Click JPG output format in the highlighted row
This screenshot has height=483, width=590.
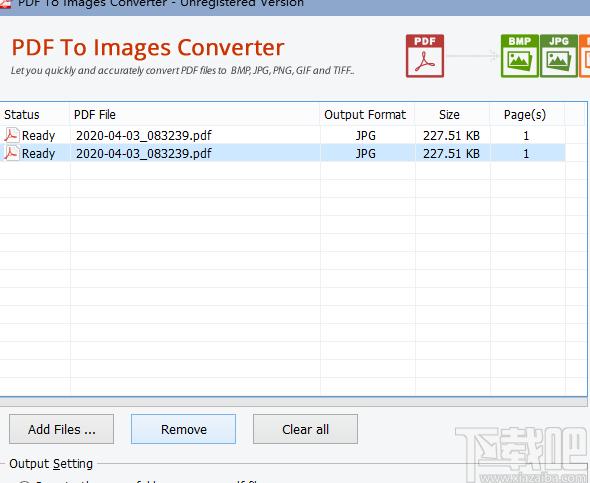click(x=366, y=153)
